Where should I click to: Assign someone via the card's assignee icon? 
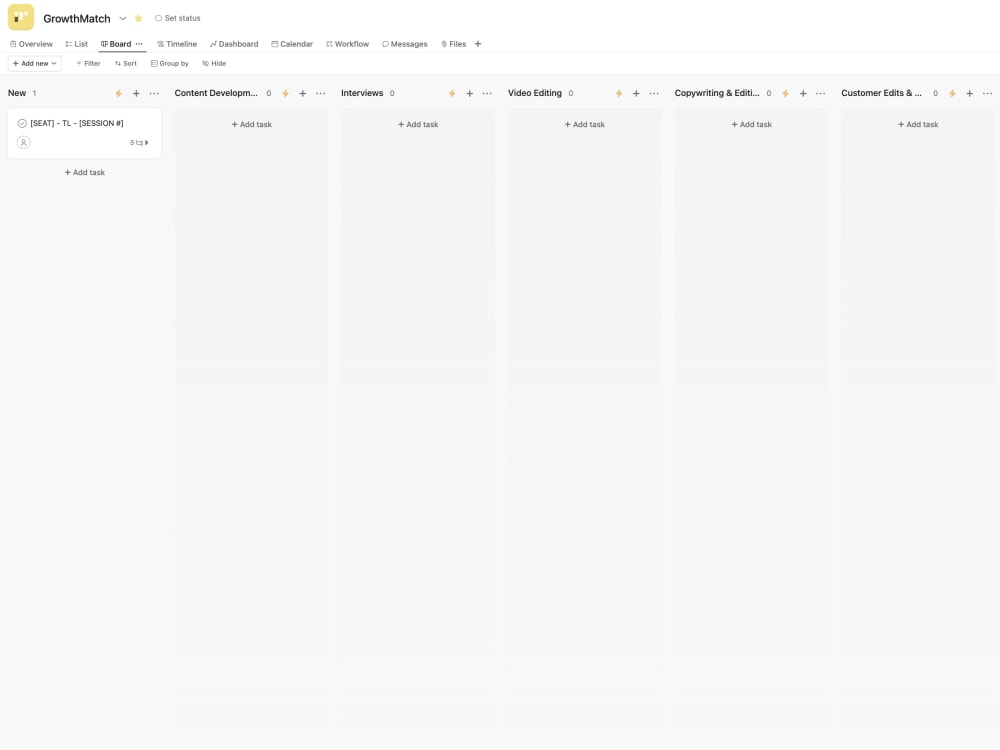pyautogui.click(x=23, y=142)
